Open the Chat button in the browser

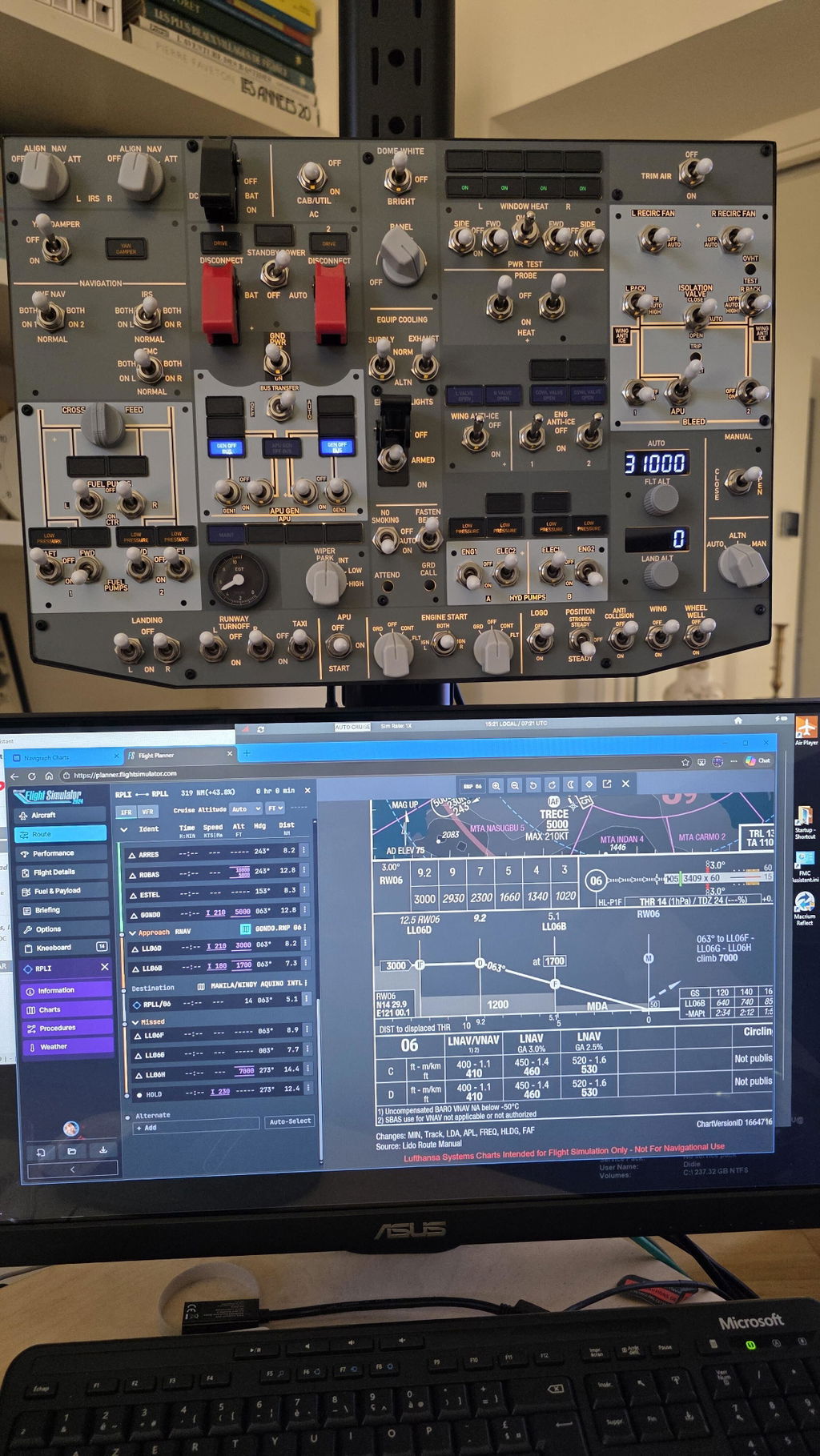(758, 760)
